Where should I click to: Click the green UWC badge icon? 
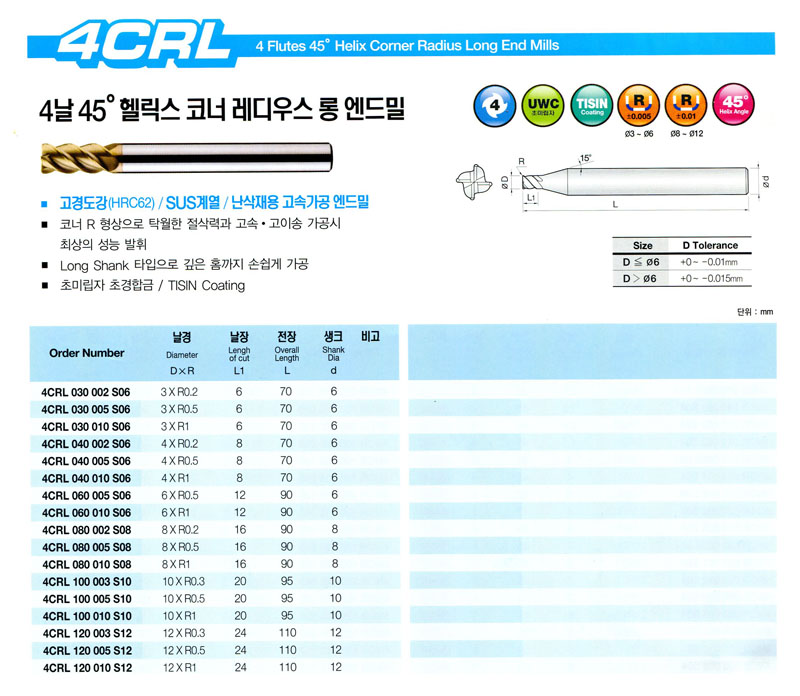coord(540,106)
